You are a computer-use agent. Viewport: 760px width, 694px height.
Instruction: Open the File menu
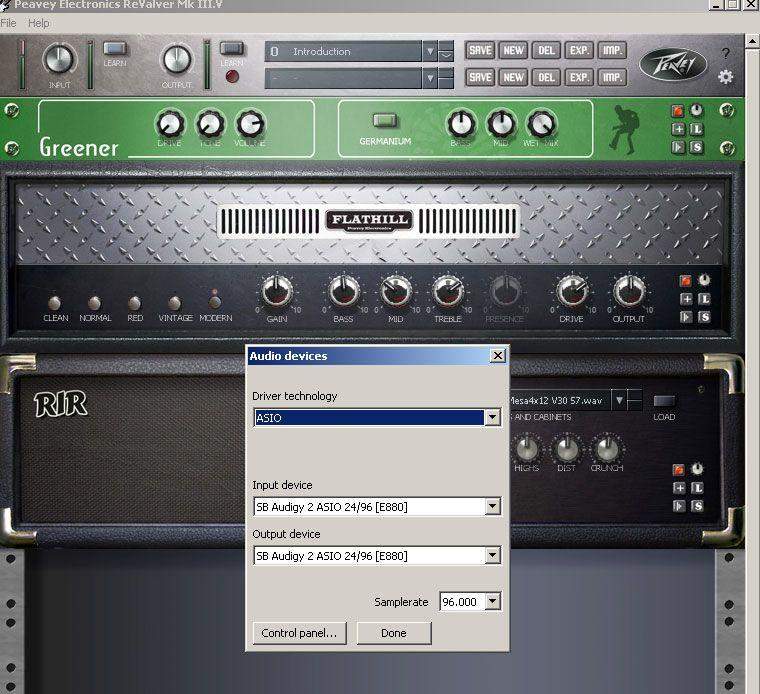point(8,23)
